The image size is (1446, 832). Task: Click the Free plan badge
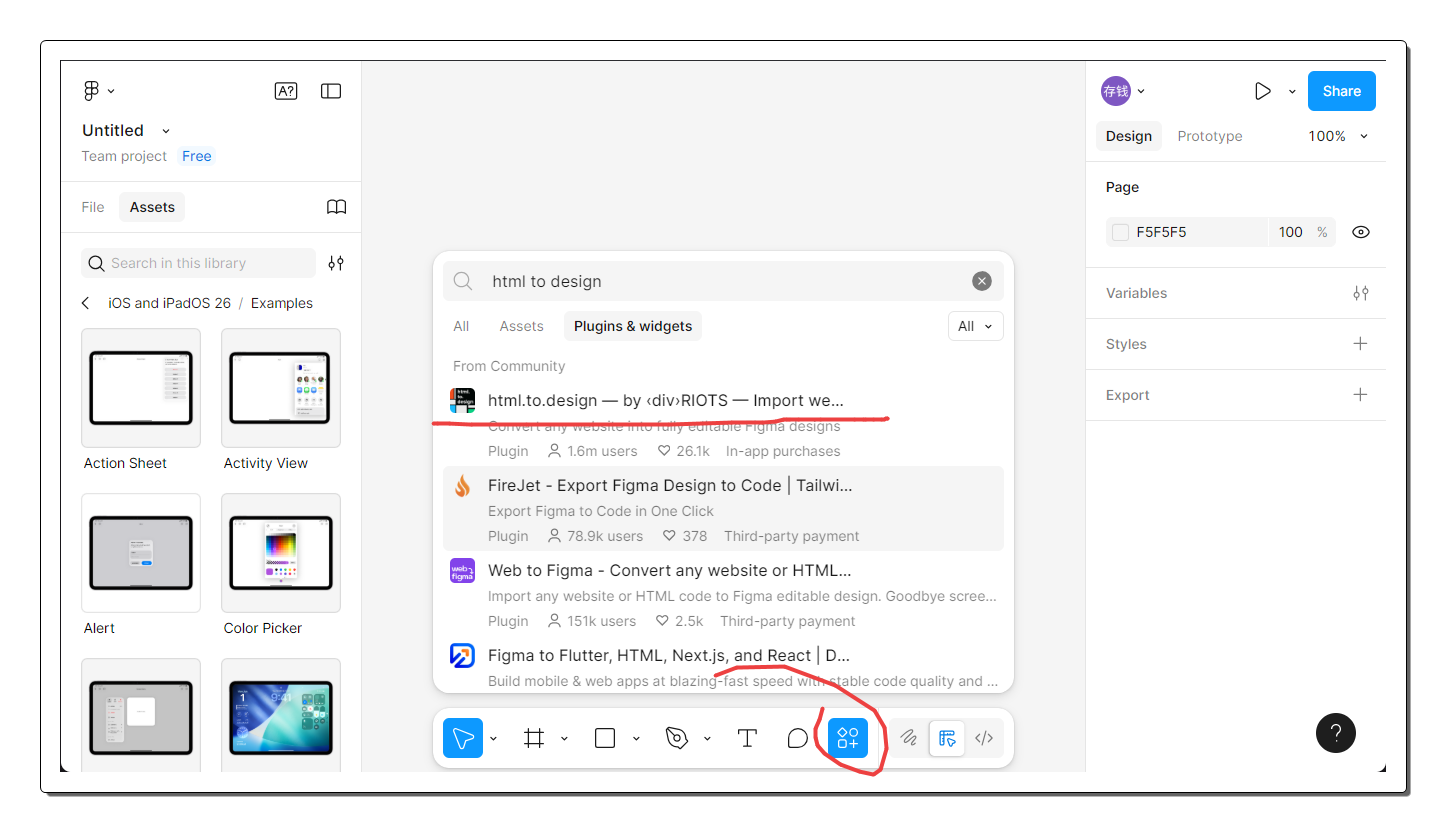(x=197, y=156)
